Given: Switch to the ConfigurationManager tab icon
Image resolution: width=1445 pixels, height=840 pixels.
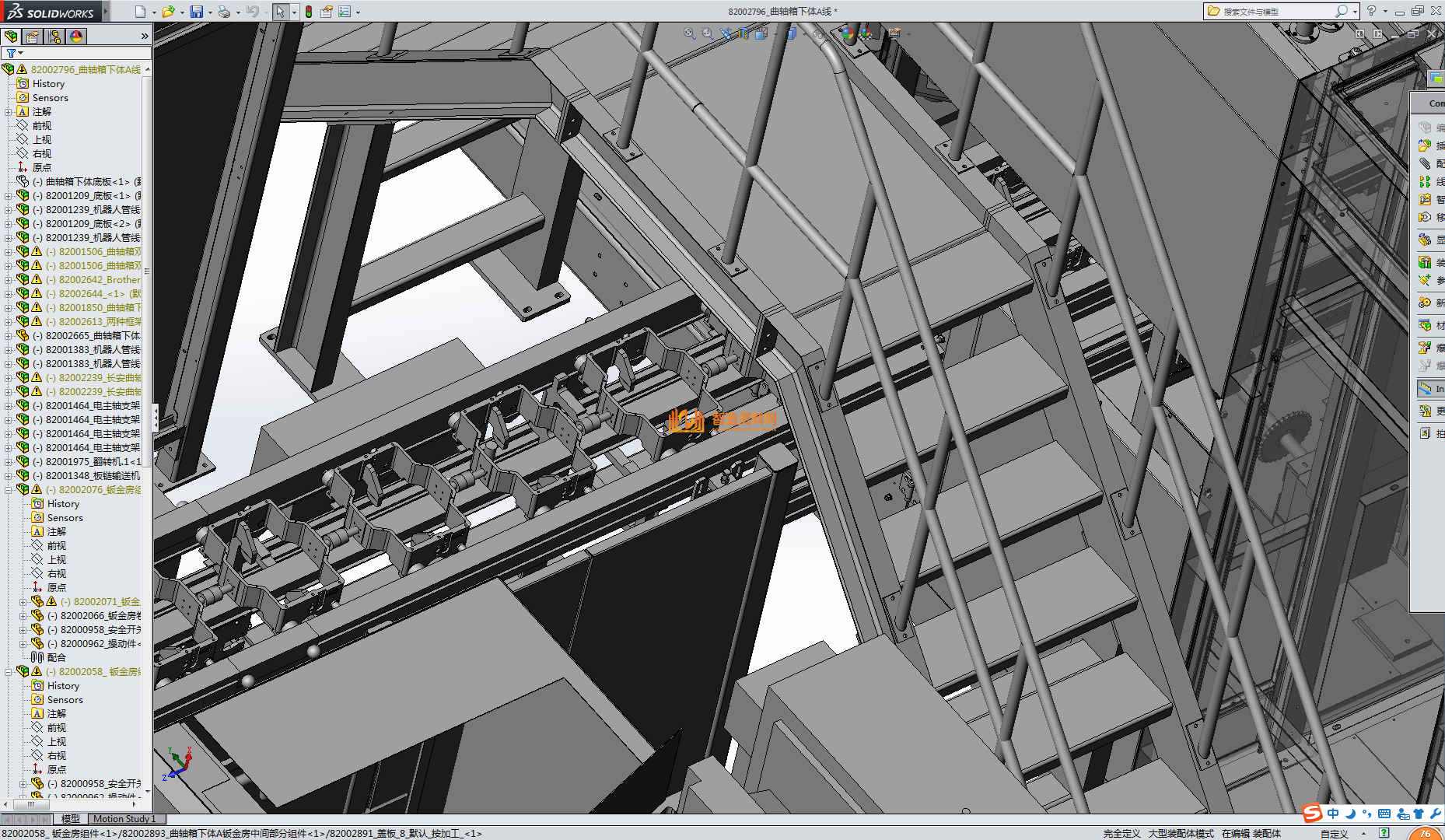Looking at the screenshot, I should [x=54, y=37].
